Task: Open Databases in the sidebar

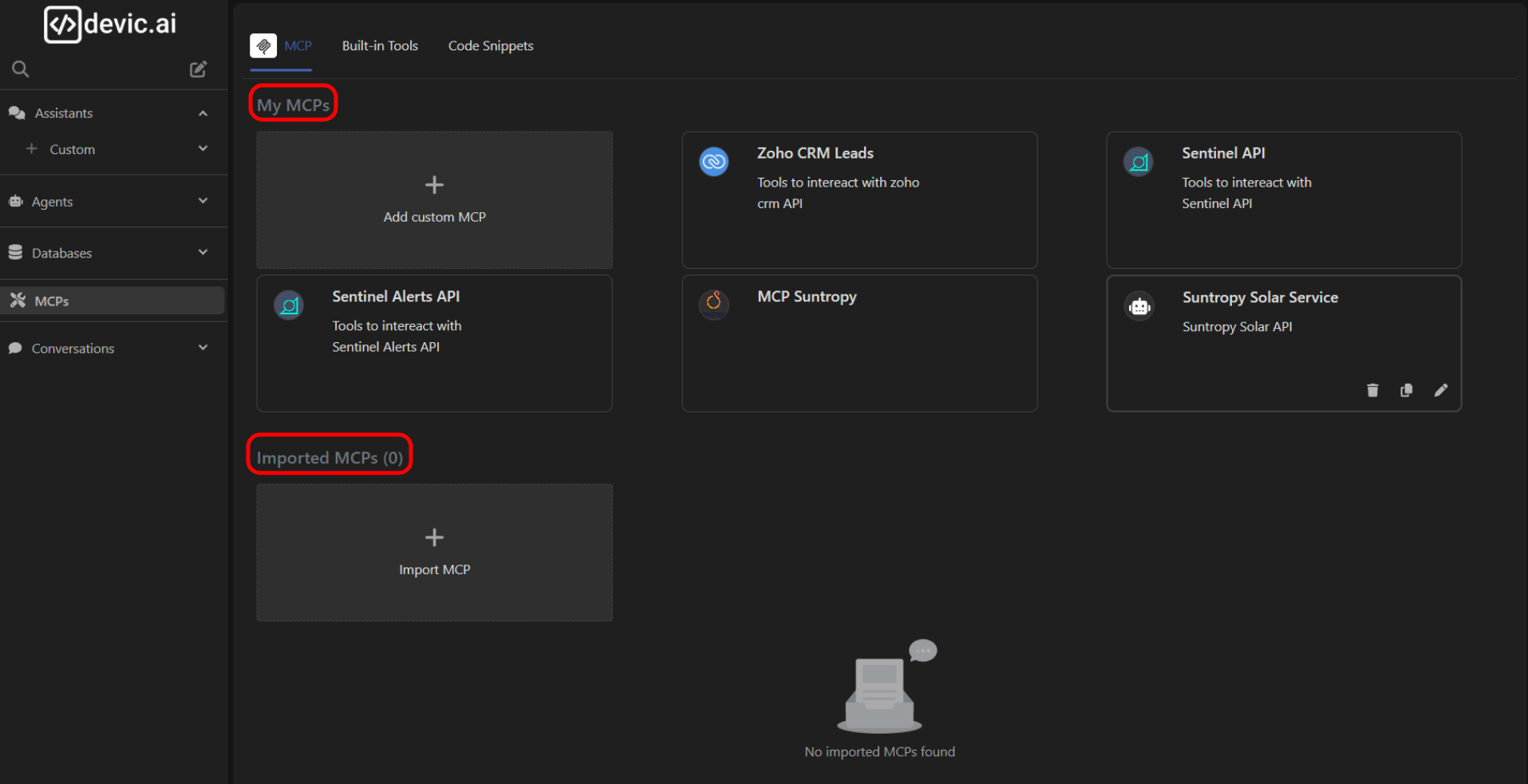Action: point(61,253)
